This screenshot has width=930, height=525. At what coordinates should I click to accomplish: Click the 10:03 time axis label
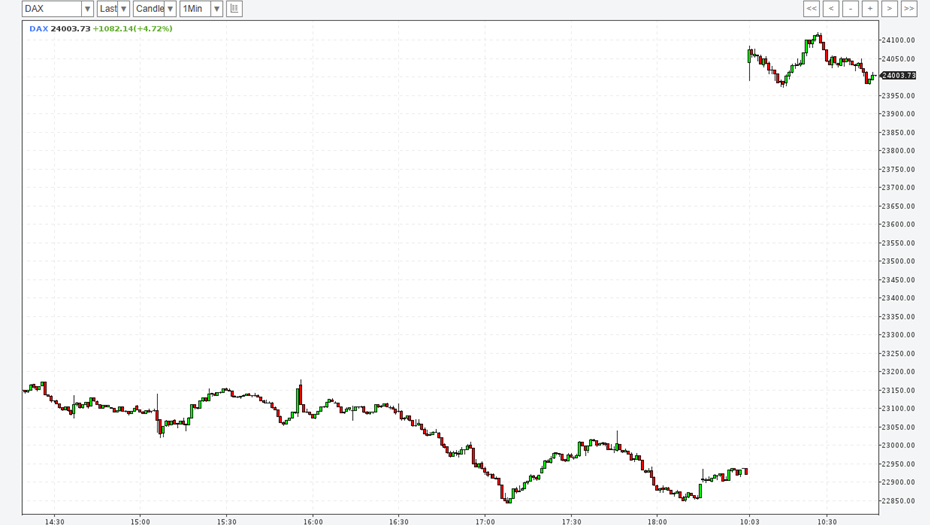(750, 521)
